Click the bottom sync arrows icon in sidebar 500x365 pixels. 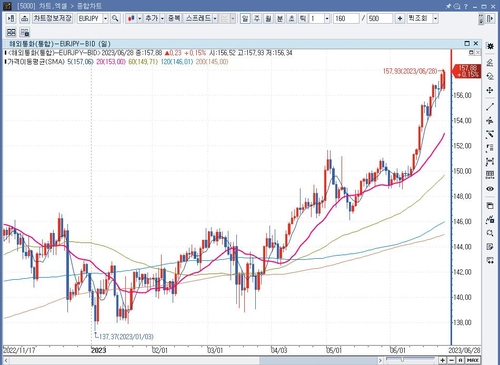tap(490, 260)
